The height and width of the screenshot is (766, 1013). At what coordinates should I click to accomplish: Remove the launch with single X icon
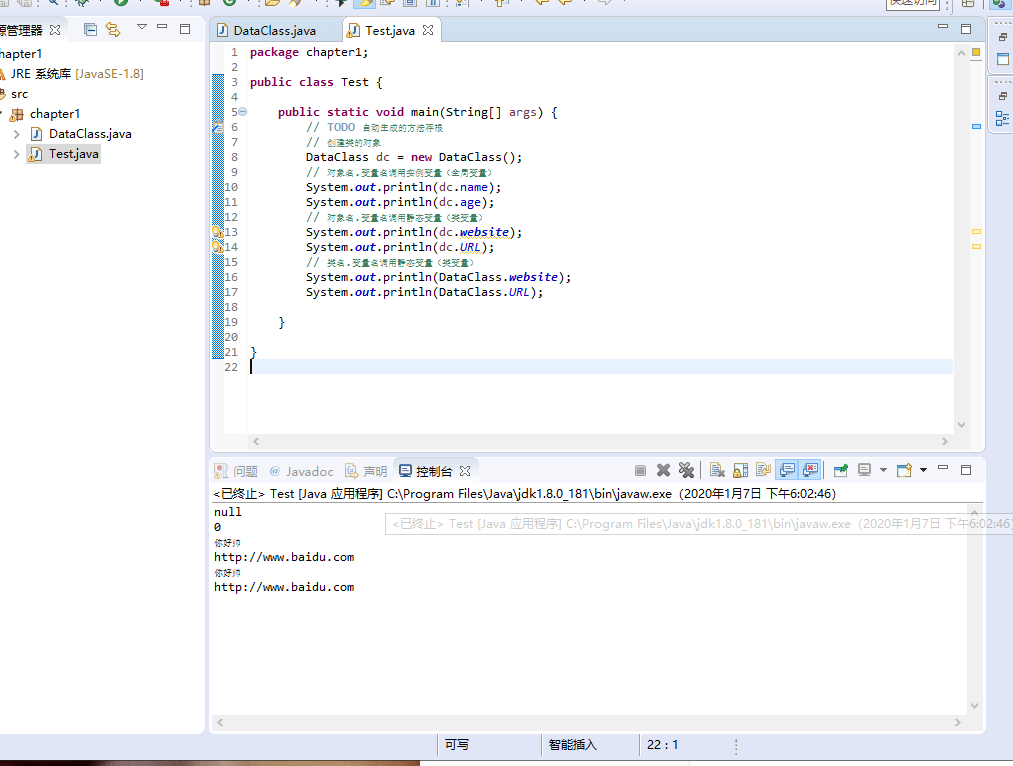tap(663, 470)
